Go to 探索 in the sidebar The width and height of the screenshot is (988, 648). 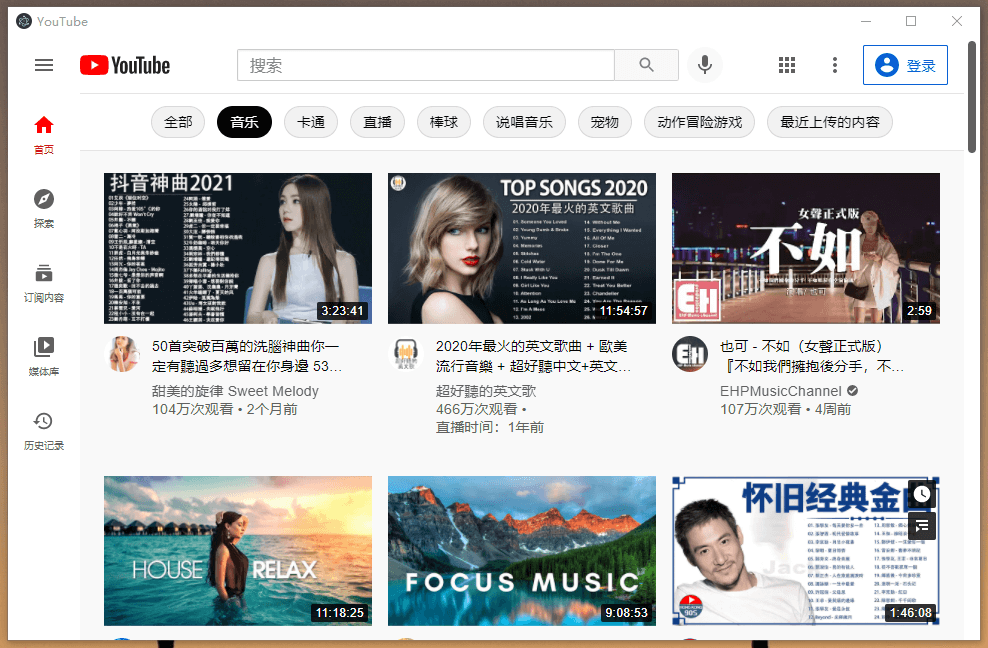43,209
